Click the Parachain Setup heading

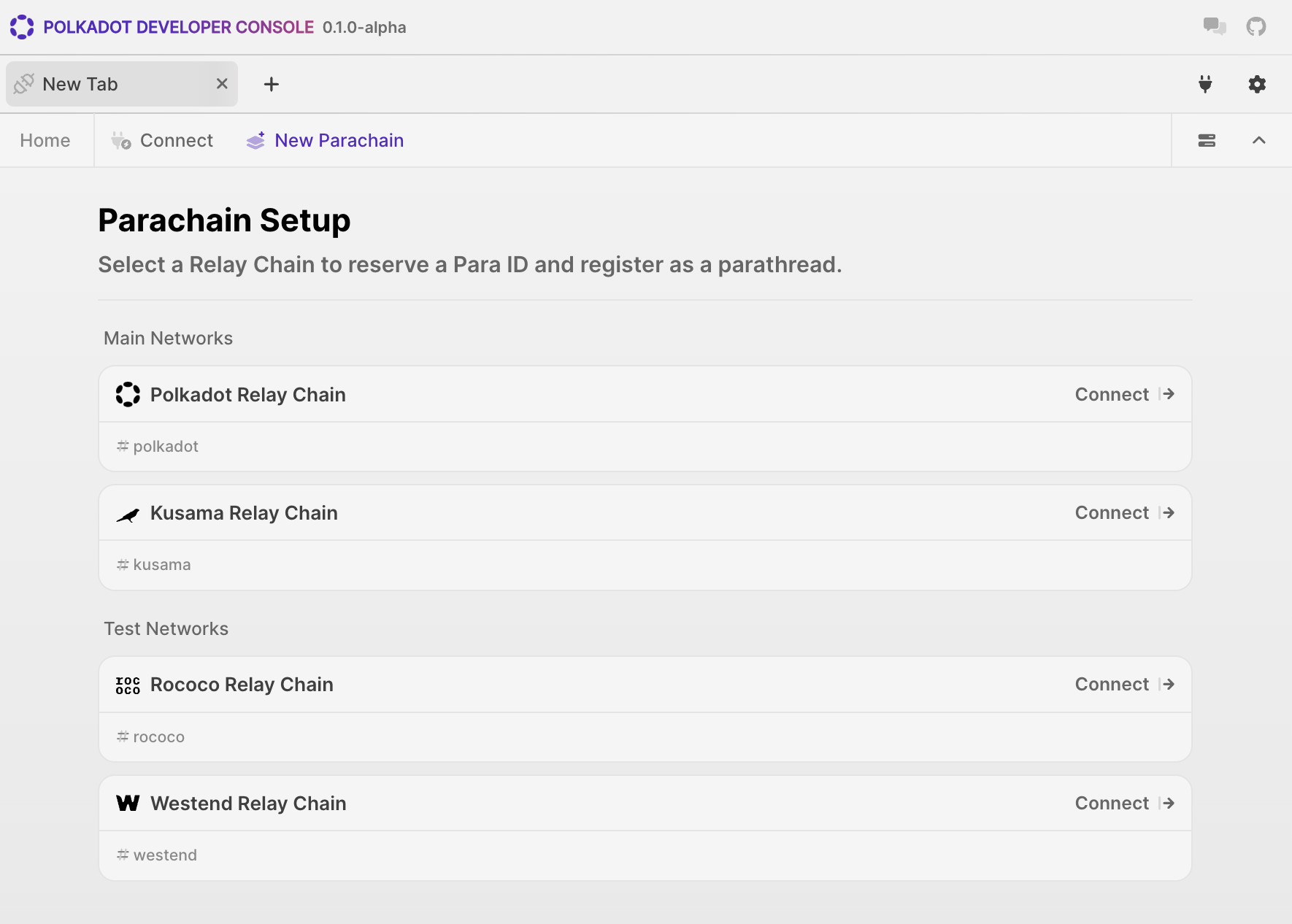point(224,220)
